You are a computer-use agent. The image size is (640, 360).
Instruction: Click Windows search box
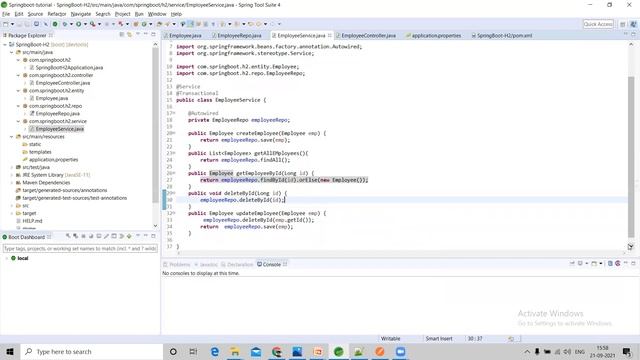tap(91, 351)
